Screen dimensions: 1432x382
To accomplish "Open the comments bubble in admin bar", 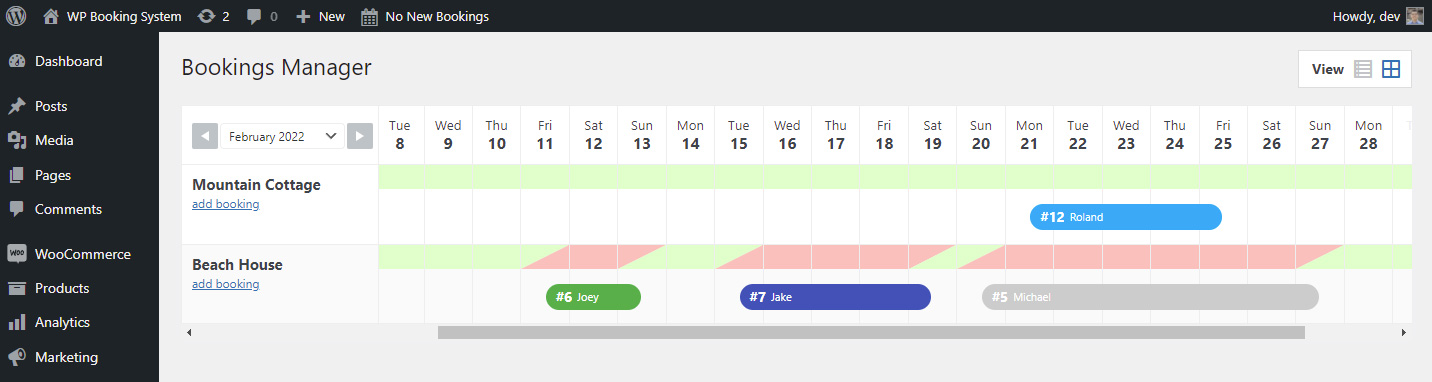I will click(x=254, y=17).
